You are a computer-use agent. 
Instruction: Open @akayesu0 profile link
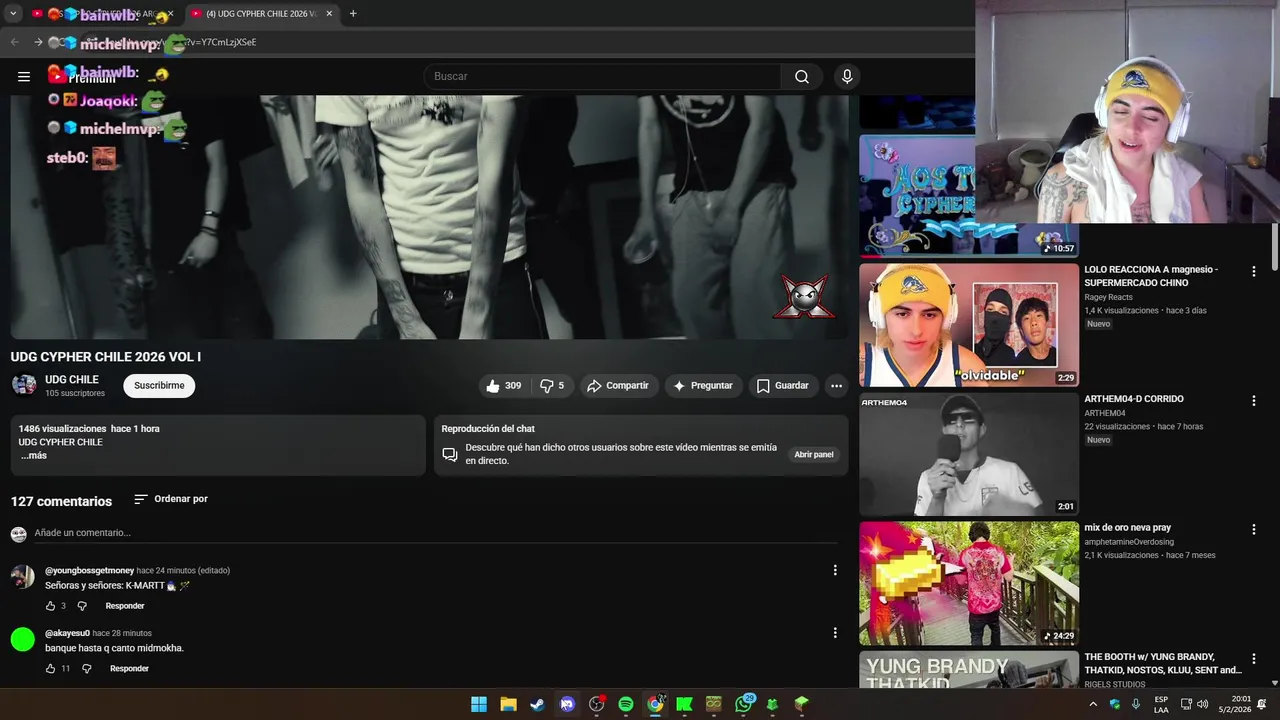click(67, 633)
